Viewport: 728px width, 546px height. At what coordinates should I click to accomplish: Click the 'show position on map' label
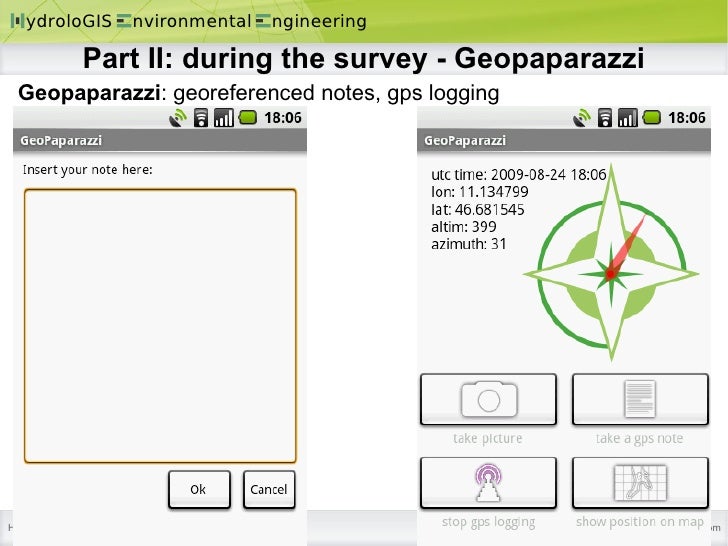[x=640, y=522]
